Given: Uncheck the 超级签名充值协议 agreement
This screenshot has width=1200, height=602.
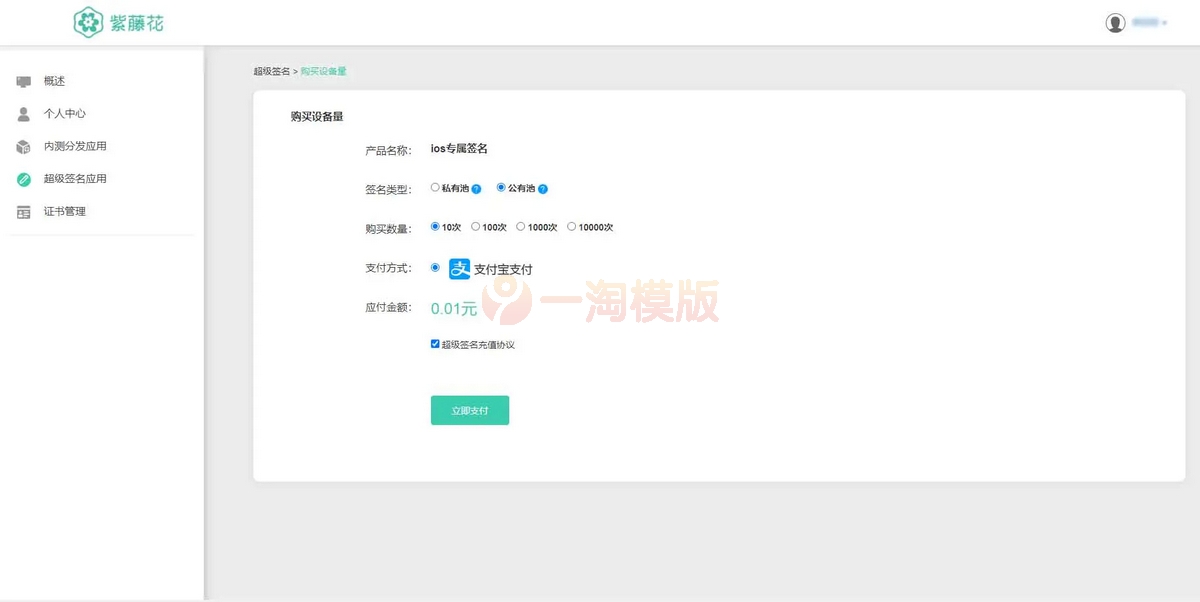Looking at the screenshot, I should click(435, 343).
